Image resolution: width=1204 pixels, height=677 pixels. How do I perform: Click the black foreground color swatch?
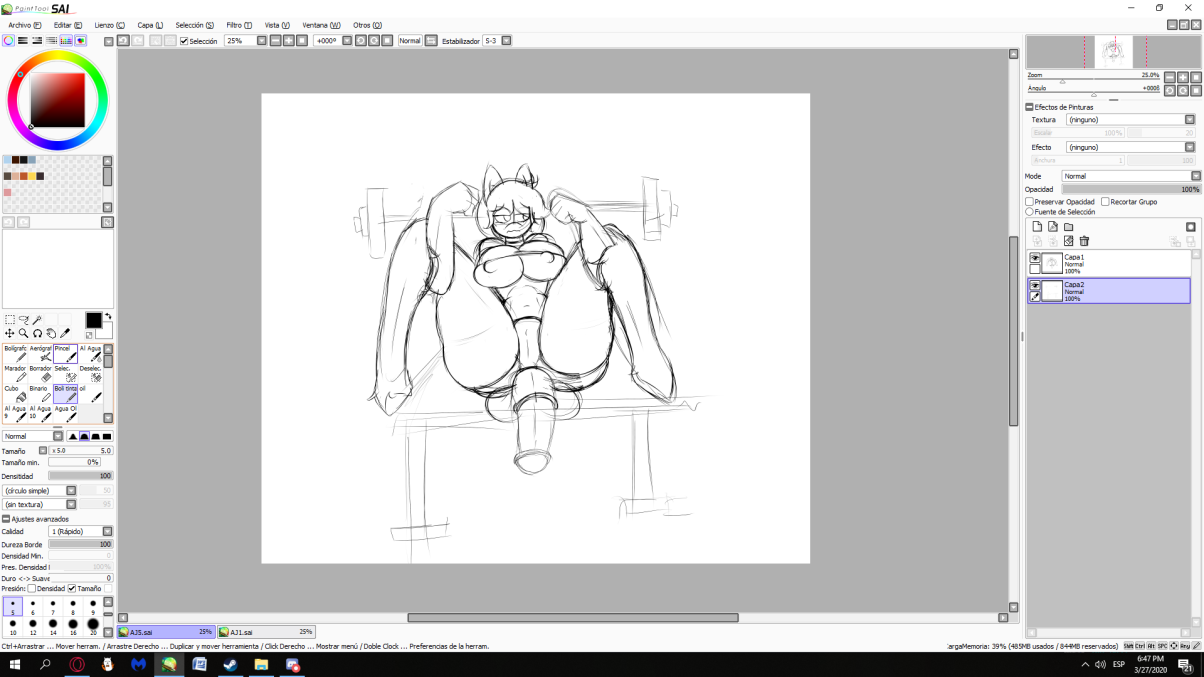tap(93, 320)
